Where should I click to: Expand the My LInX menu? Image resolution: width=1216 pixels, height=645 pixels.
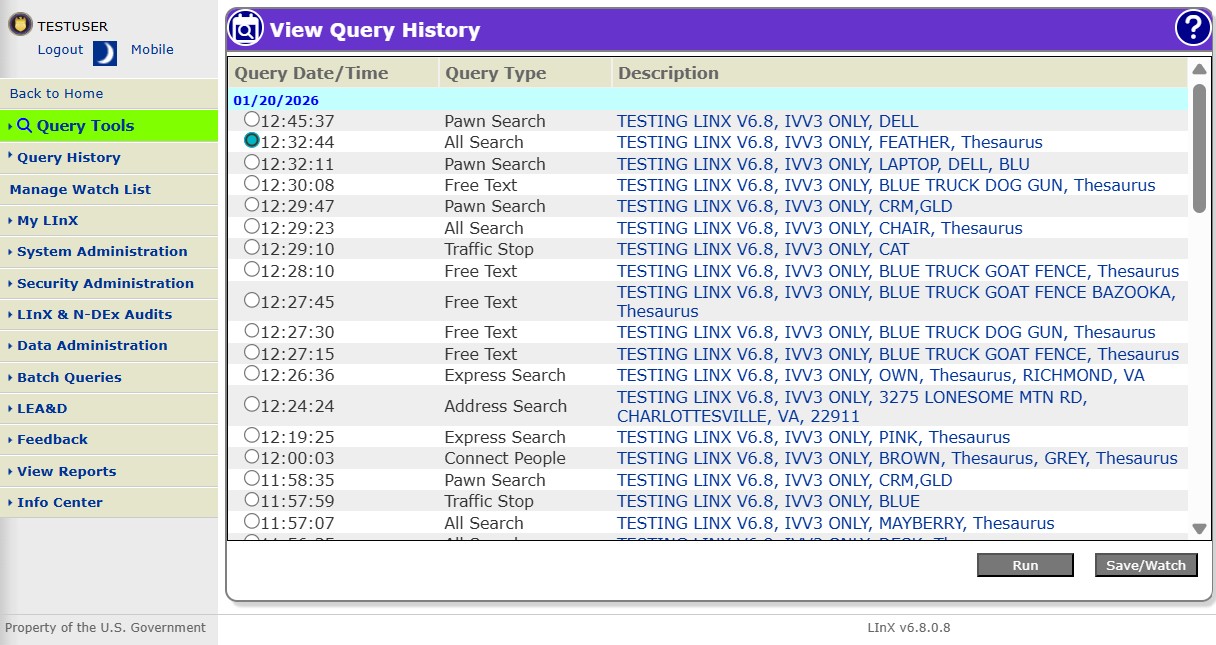click(109, 221)
